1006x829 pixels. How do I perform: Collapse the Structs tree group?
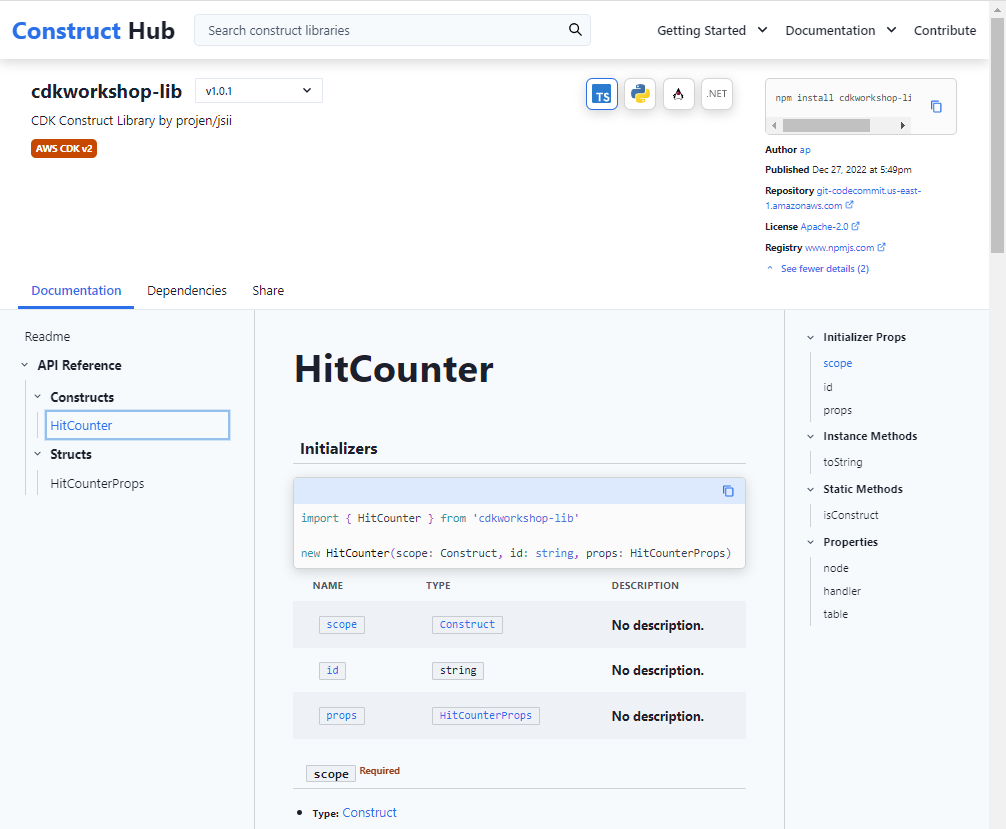tap(37, 454)
